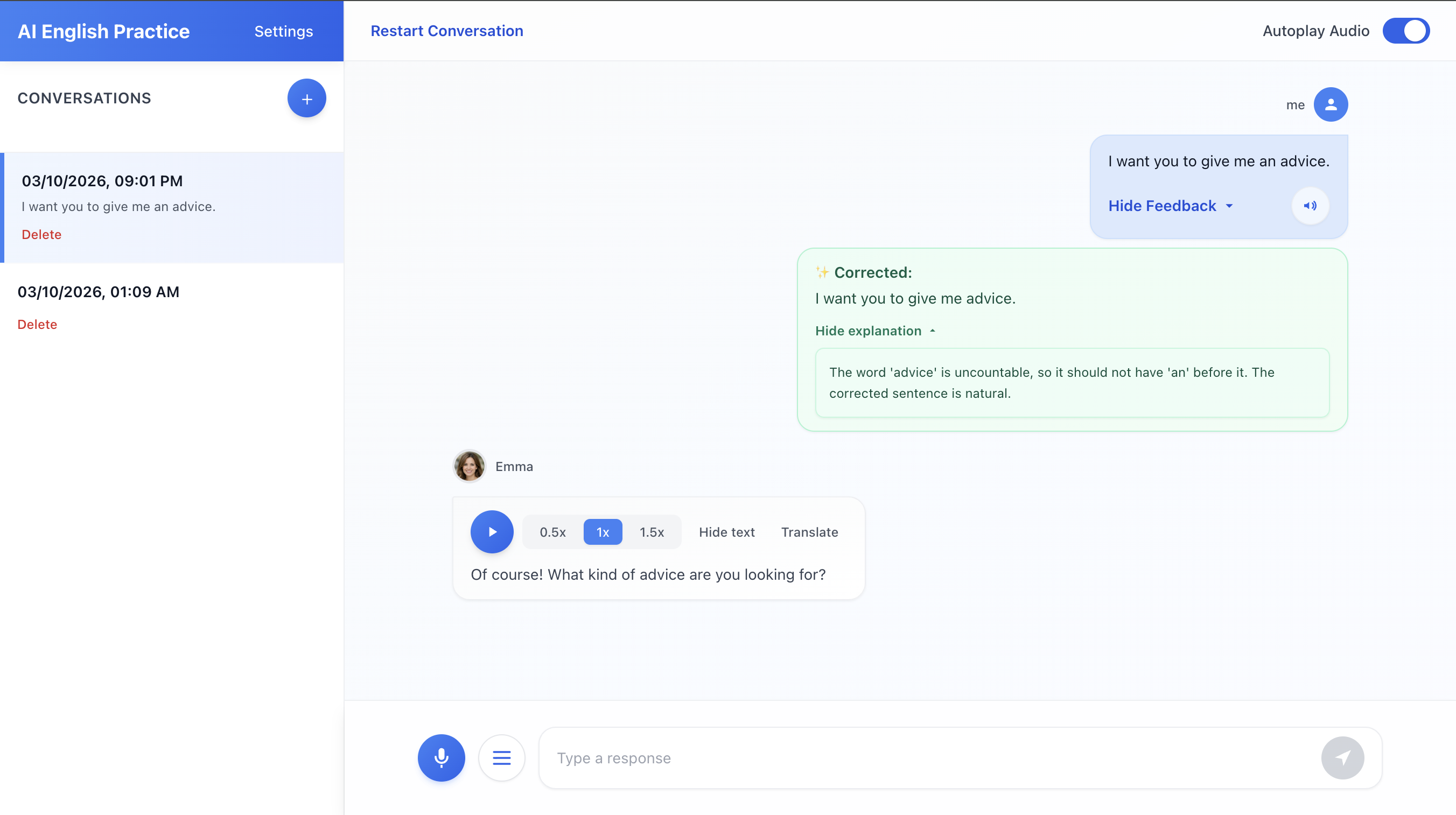Viewport: 1456px width, 815px height.
Task: Open the 01:09 AM conversation
Action: click(x=99, y=292)
